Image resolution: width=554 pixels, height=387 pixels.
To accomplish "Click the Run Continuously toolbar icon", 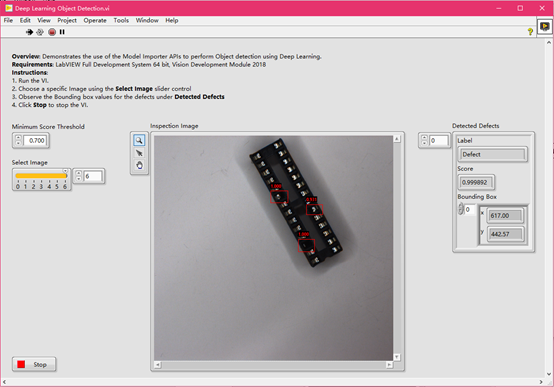I will 40,32.
